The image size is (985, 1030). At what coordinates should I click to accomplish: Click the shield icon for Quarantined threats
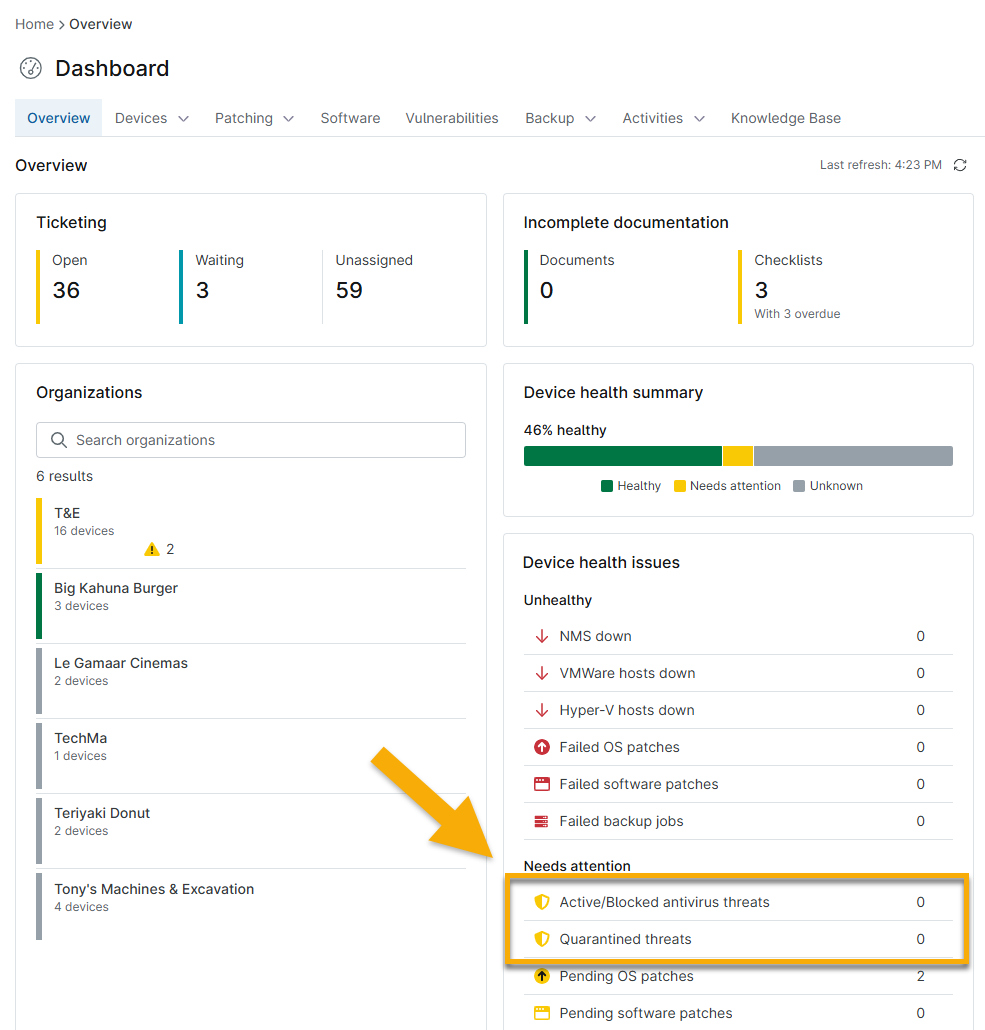(x=541, y=939)
